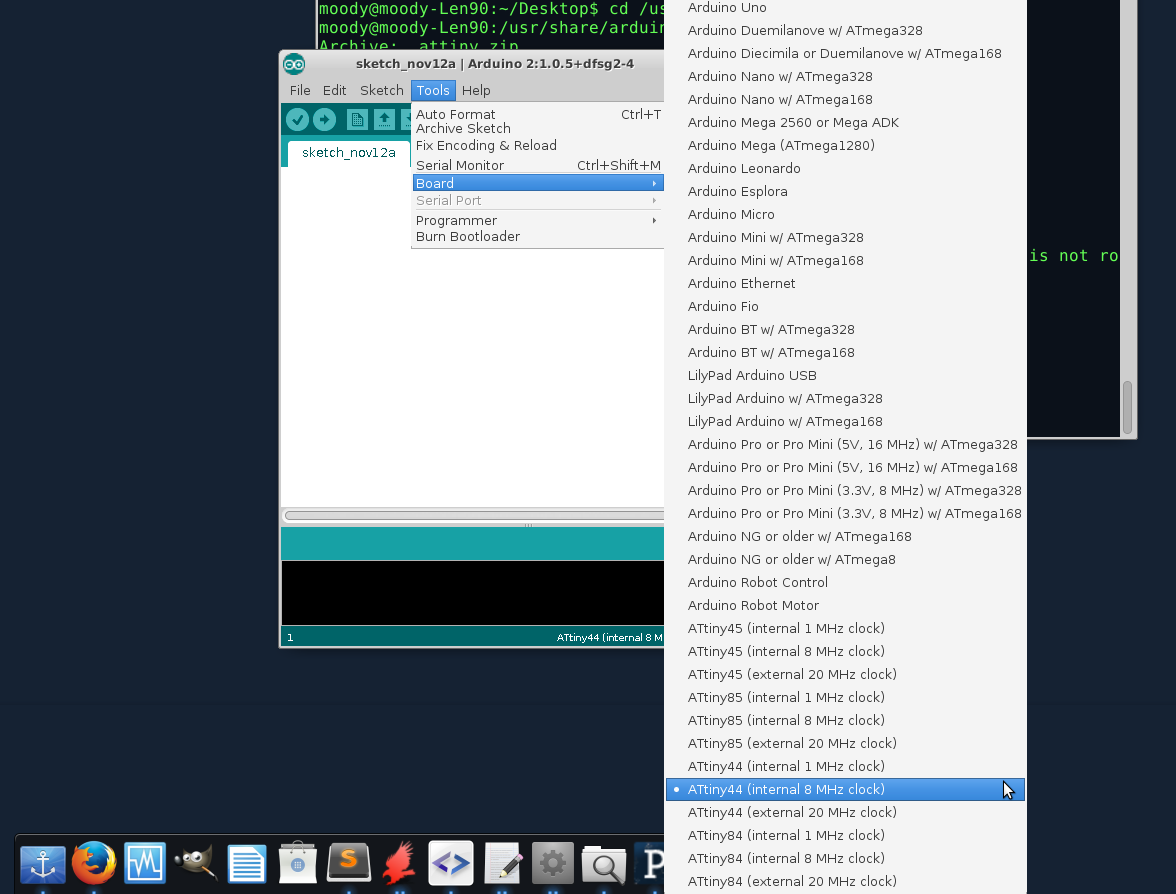Click the New sketch toolbar icon

[357, 119]
